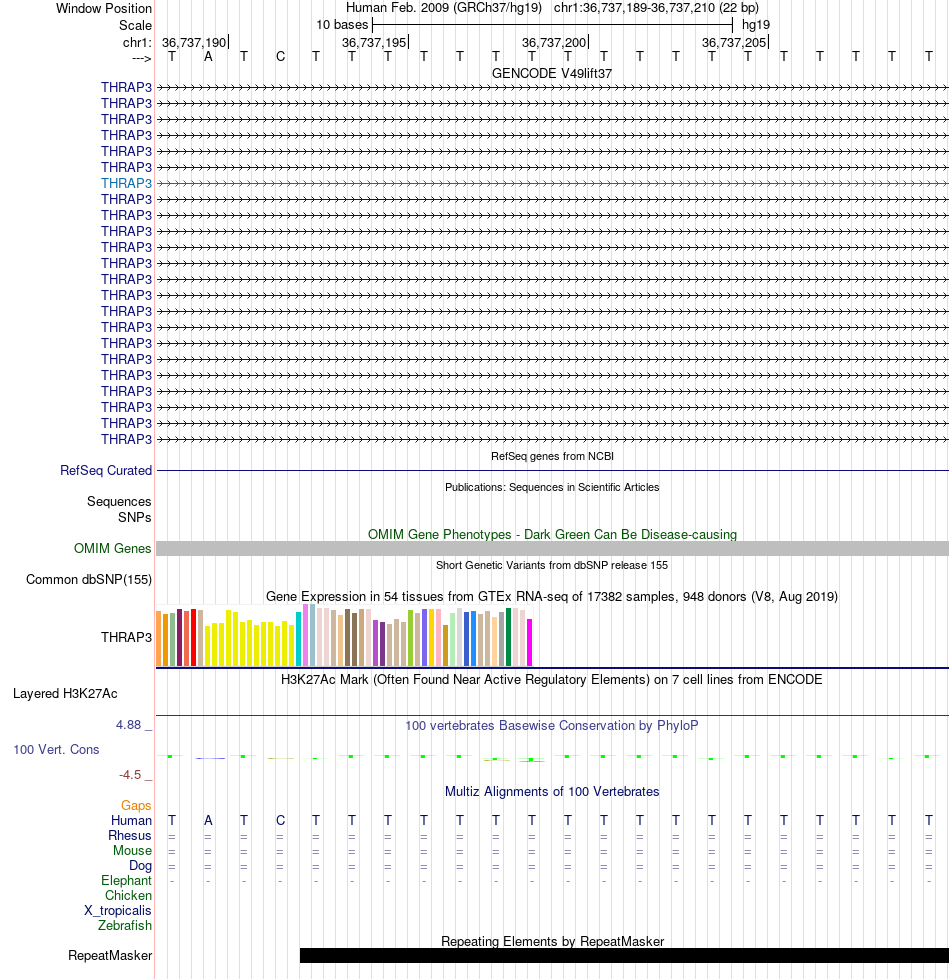Select the light-blue highlighted THRAP3 transcript label

coord(126,184)
